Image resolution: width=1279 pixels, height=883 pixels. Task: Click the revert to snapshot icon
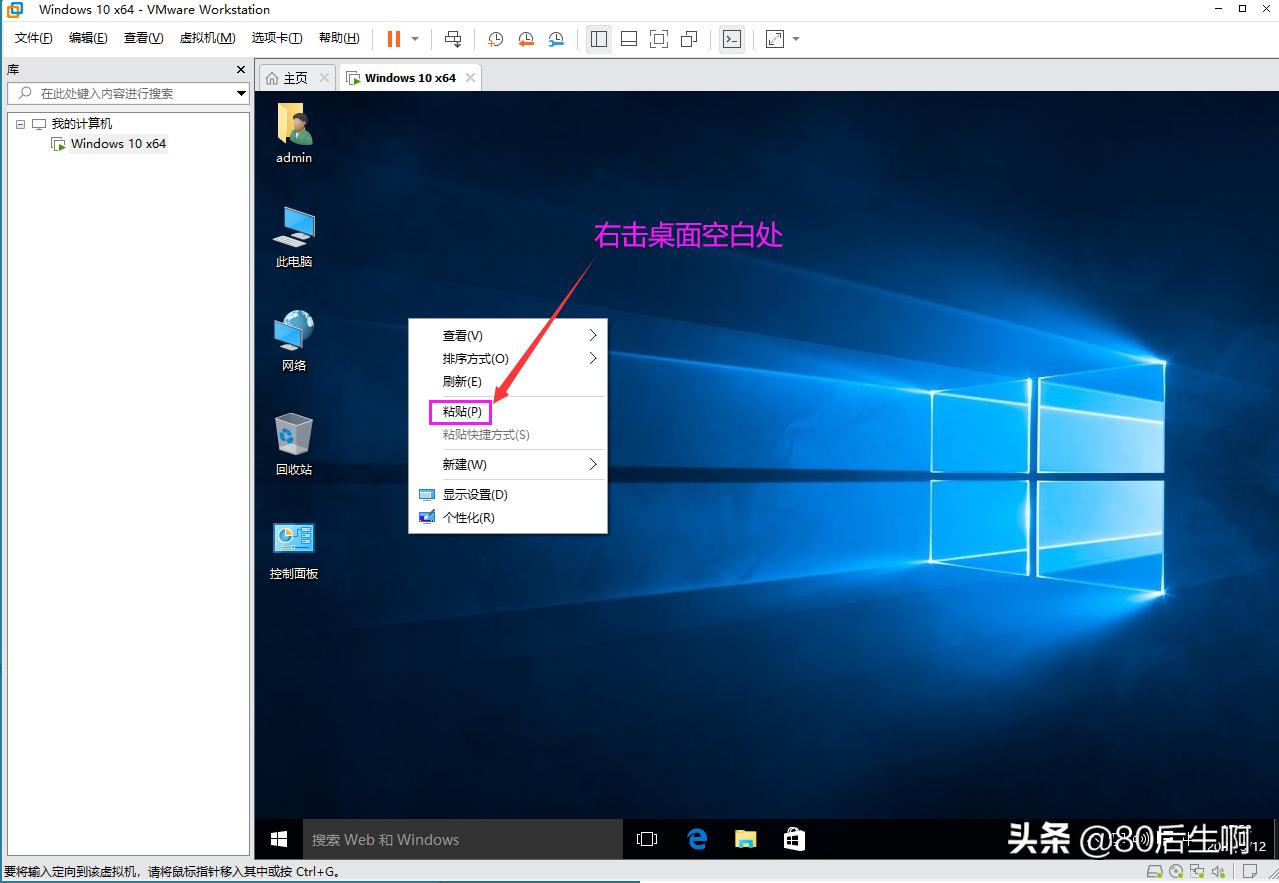pos(526,39)
